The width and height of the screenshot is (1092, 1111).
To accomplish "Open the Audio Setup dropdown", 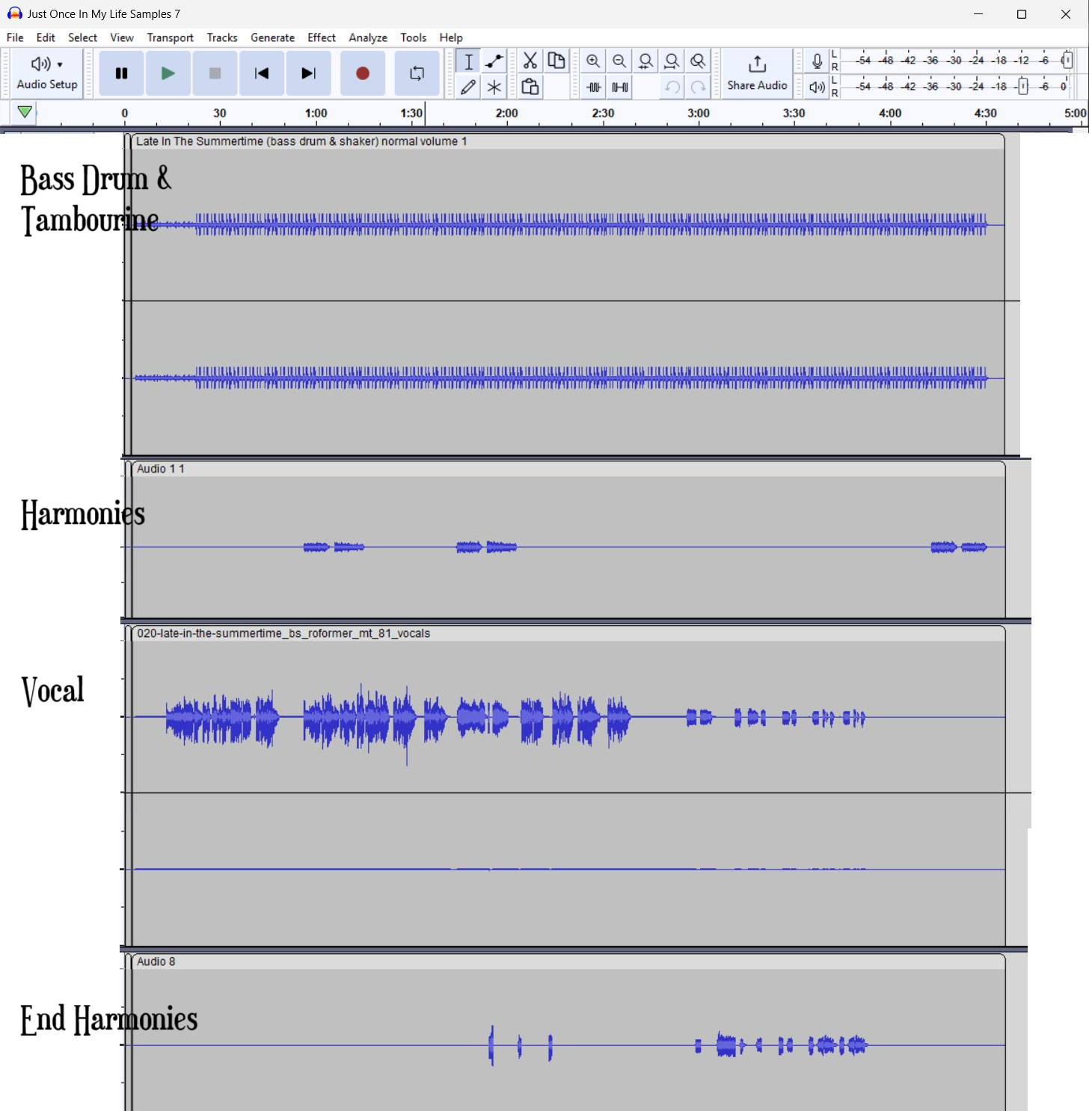I will coord(47,73).
